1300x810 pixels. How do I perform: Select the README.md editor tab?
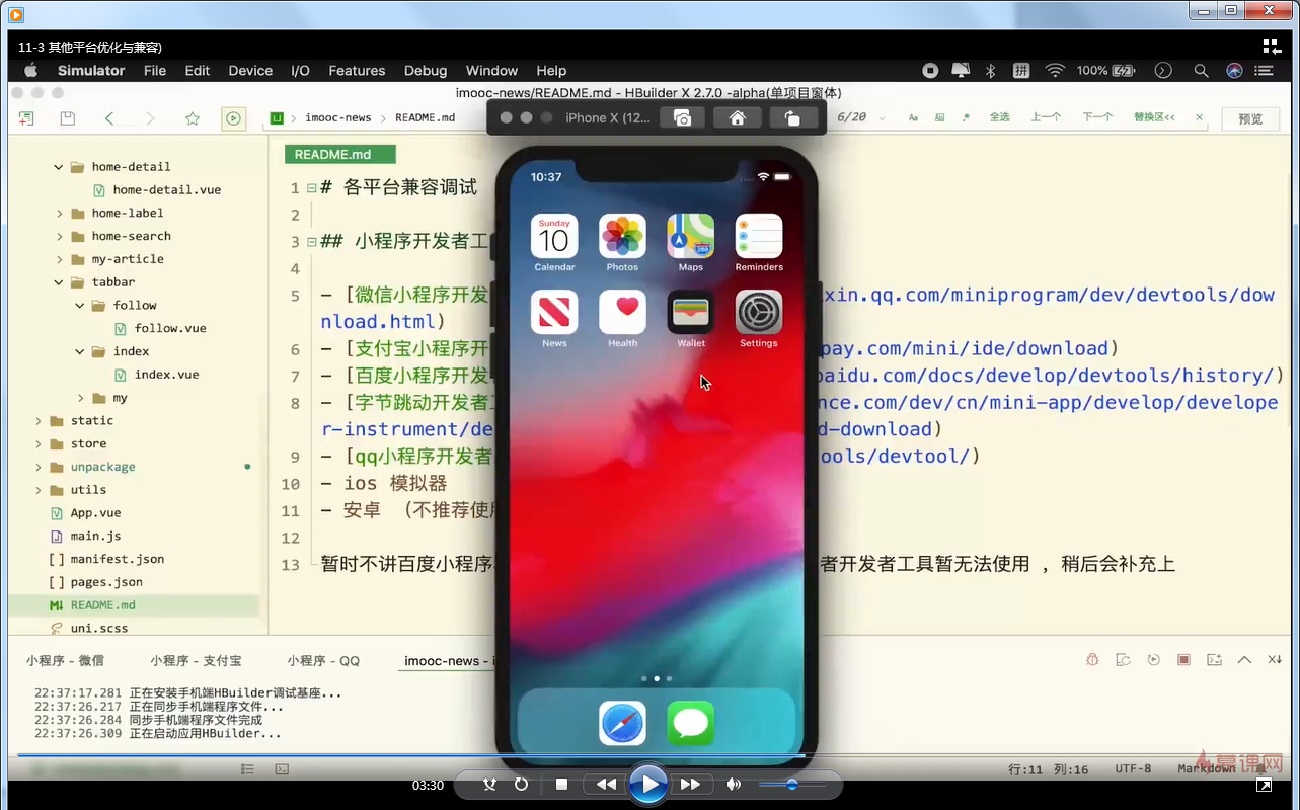pyautogui.click(x=340, y=155)
